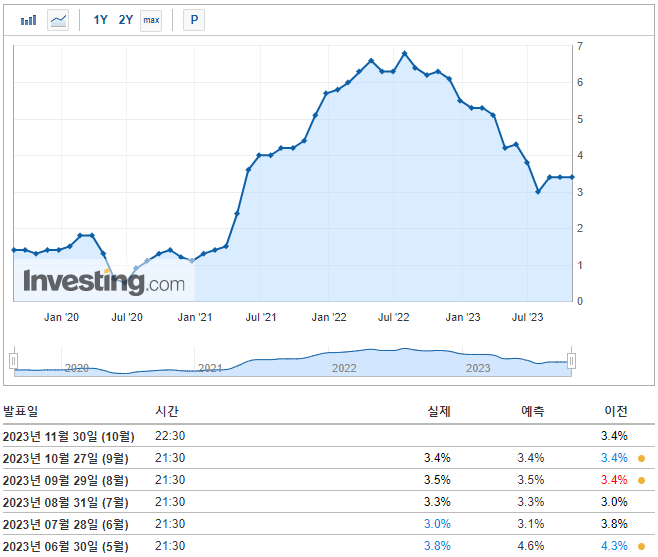Click the P toolbar button
The width and height of the screenshot is (658, 557).
coord(194,20)
